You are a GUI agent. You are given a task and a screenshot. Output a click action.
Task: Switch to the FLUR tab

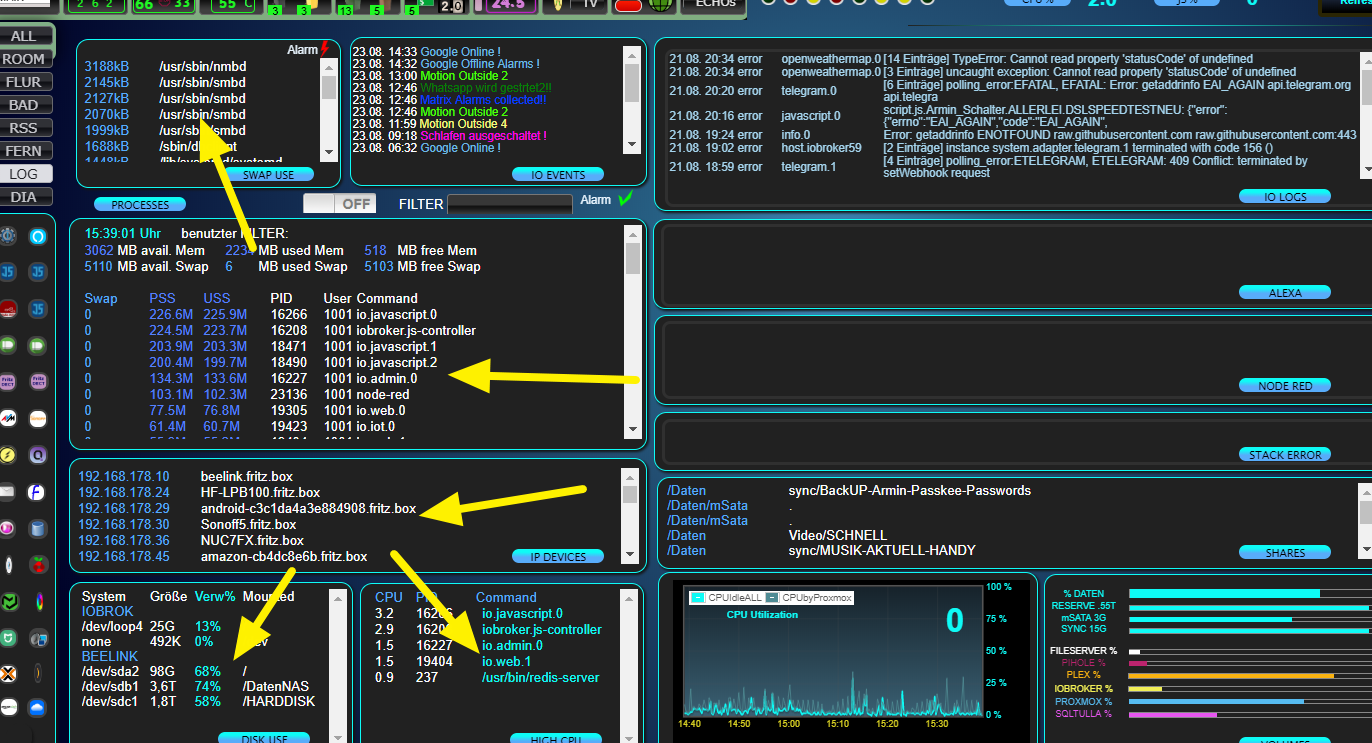[x=24, y=82]
